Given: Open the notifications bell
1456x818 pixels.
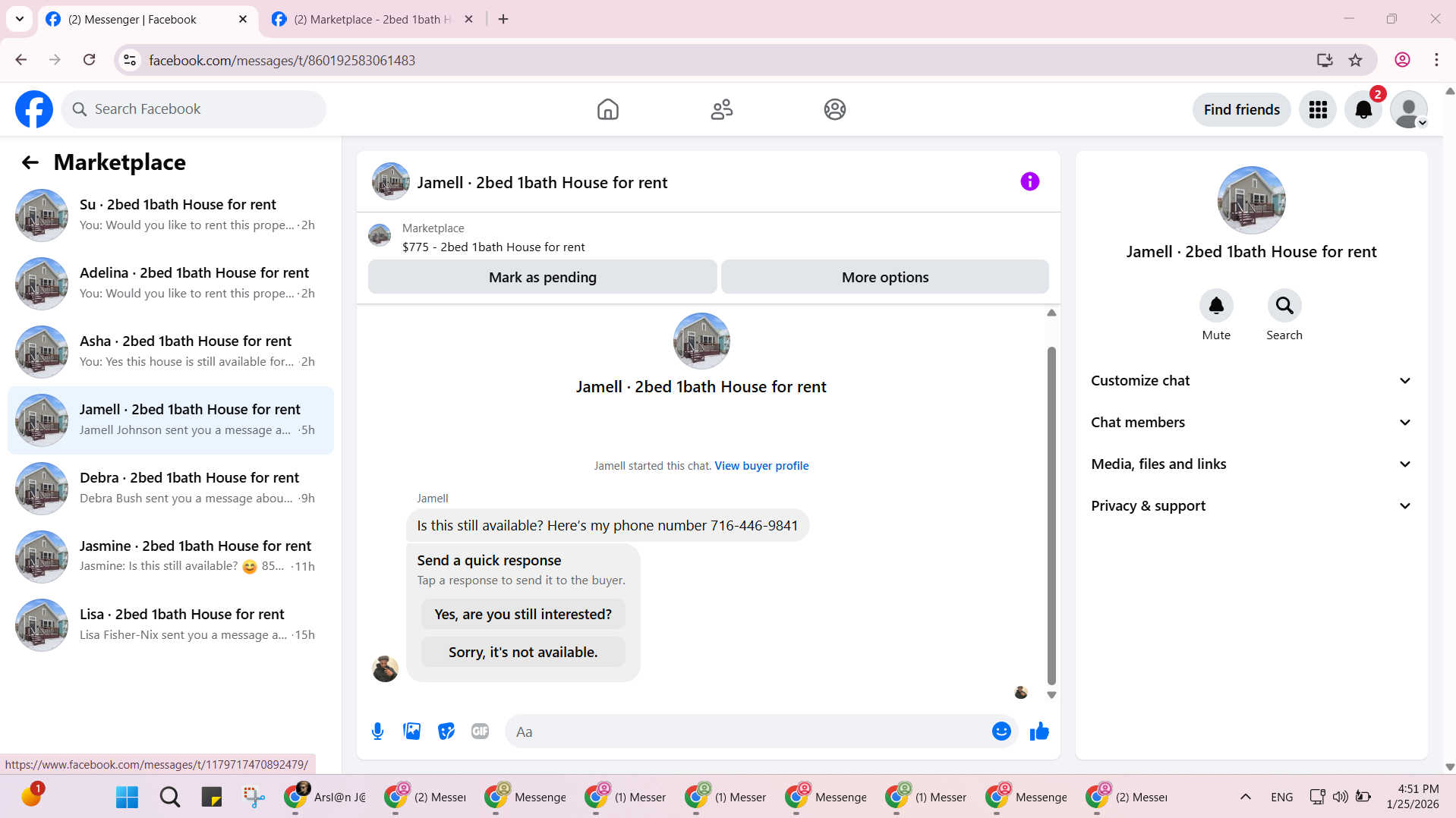Looking at the screenshot, I should pos(1363,110).
